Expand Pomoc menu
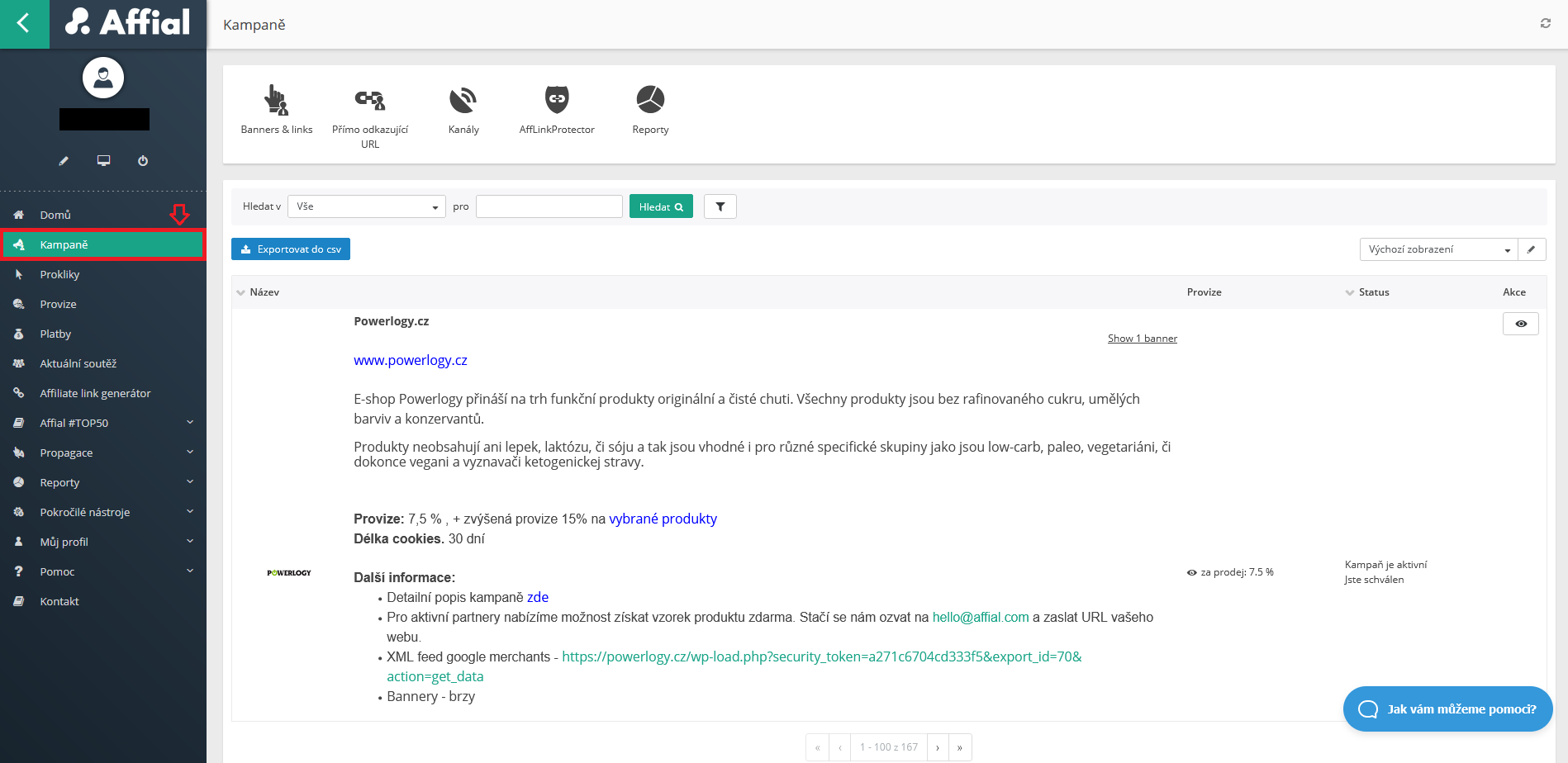The width and height of the screenshot is (1568, 763). 103,571
